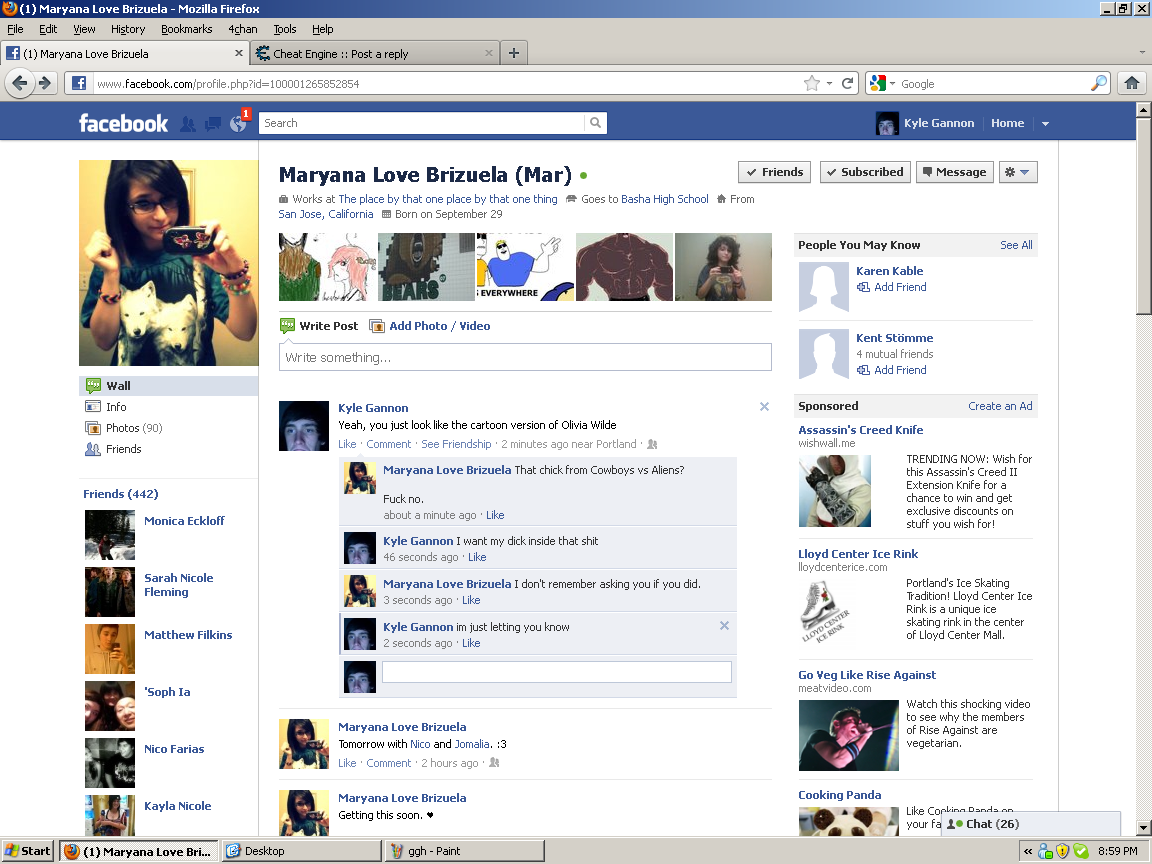
Task: Toggle the Subscribed checkmark button
Action: [x=865, y=172]
